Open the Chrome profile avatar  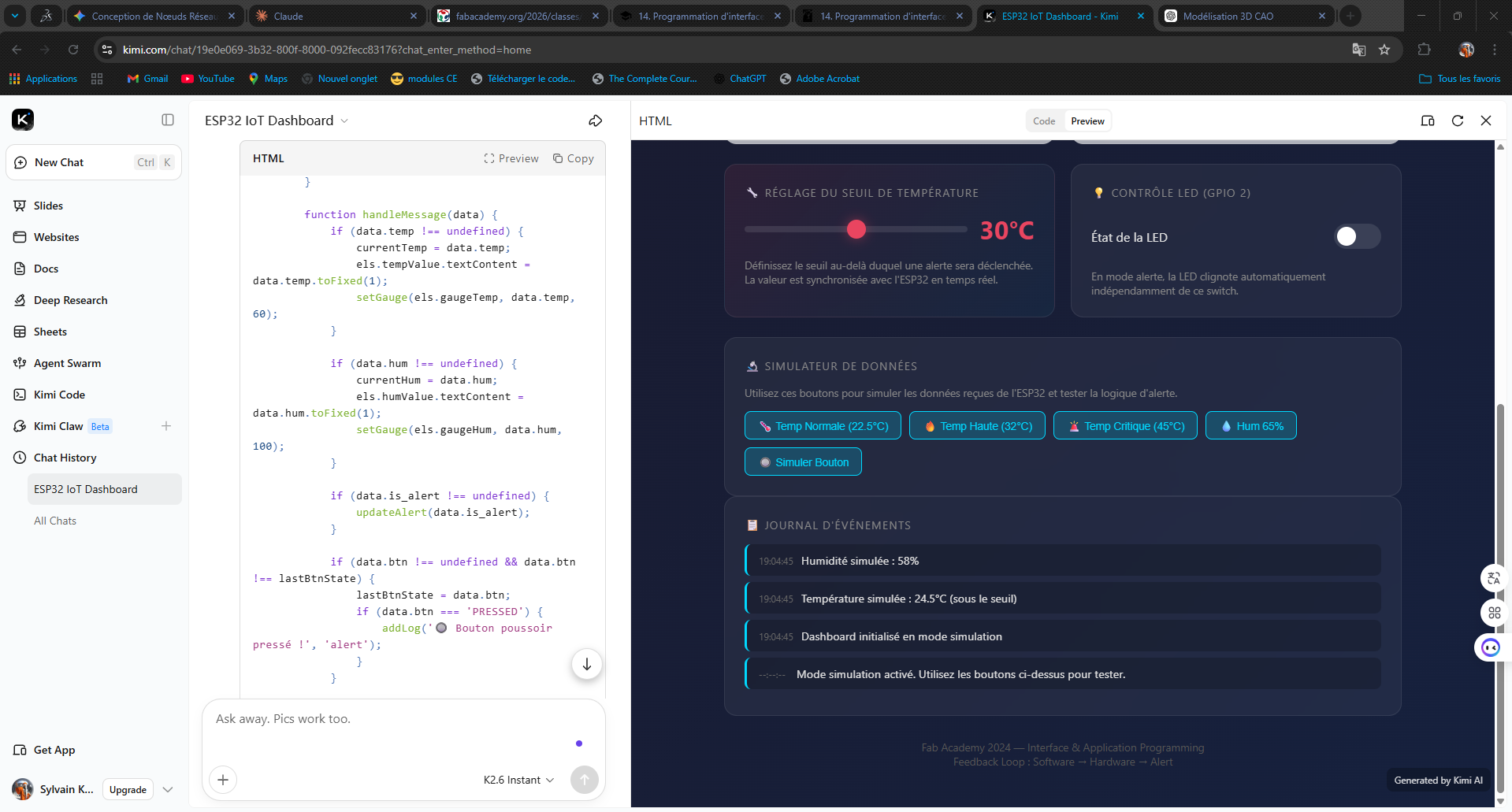tap(1466, 50)
